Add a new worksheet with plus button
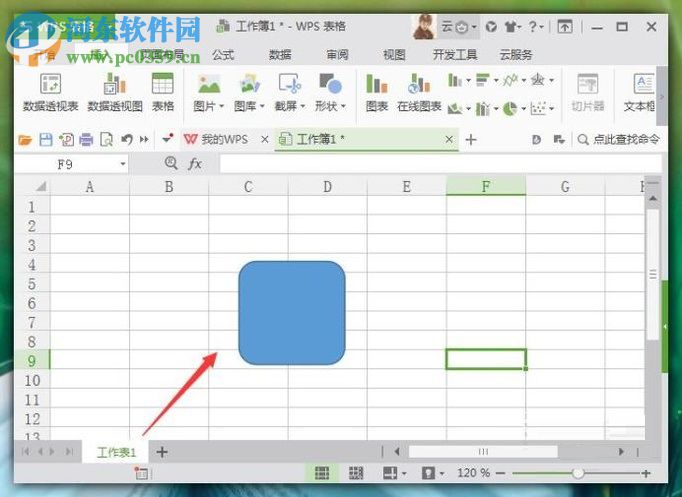 point(162,452)
